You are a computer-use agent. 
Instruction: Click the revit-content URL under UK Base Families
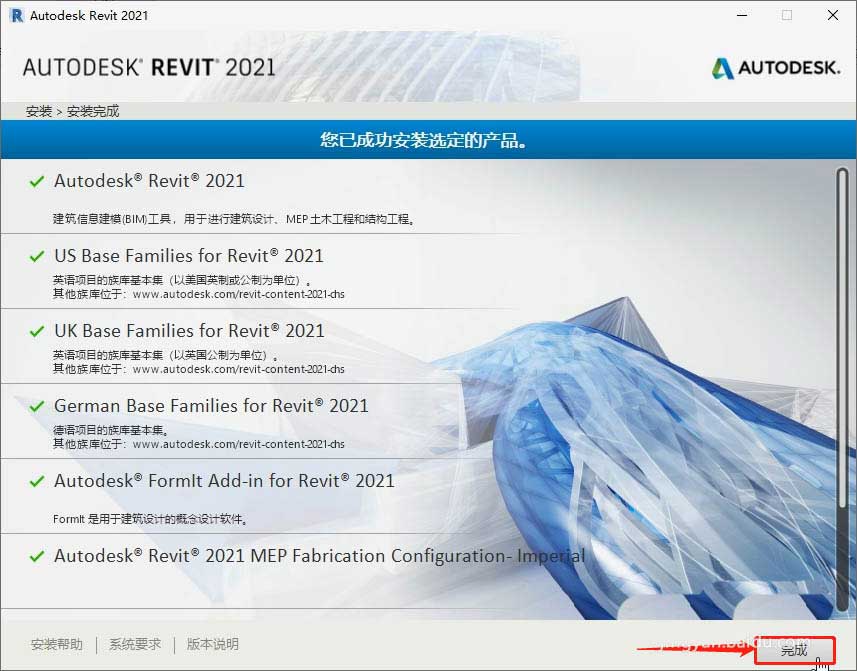pos(239,369)
